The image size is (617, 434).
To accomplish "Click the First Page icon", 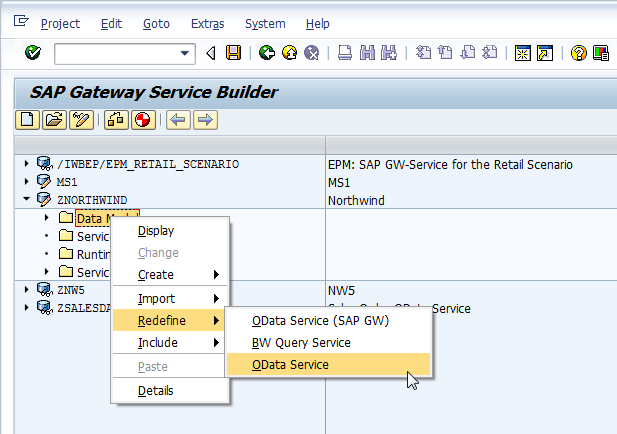I will pyautogui.click(x=423, y=53).
